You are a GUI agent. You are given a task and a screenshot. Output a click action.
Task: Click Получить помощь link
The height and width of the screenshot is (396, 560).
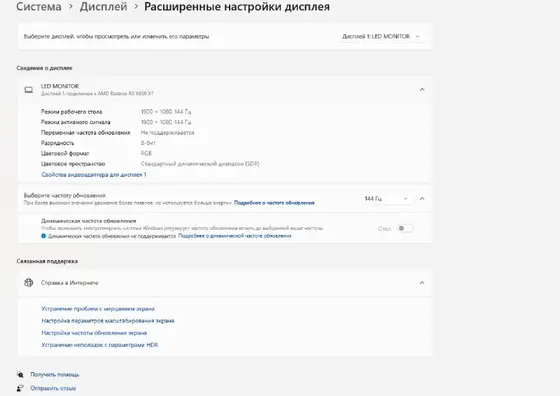coord(55,375)
